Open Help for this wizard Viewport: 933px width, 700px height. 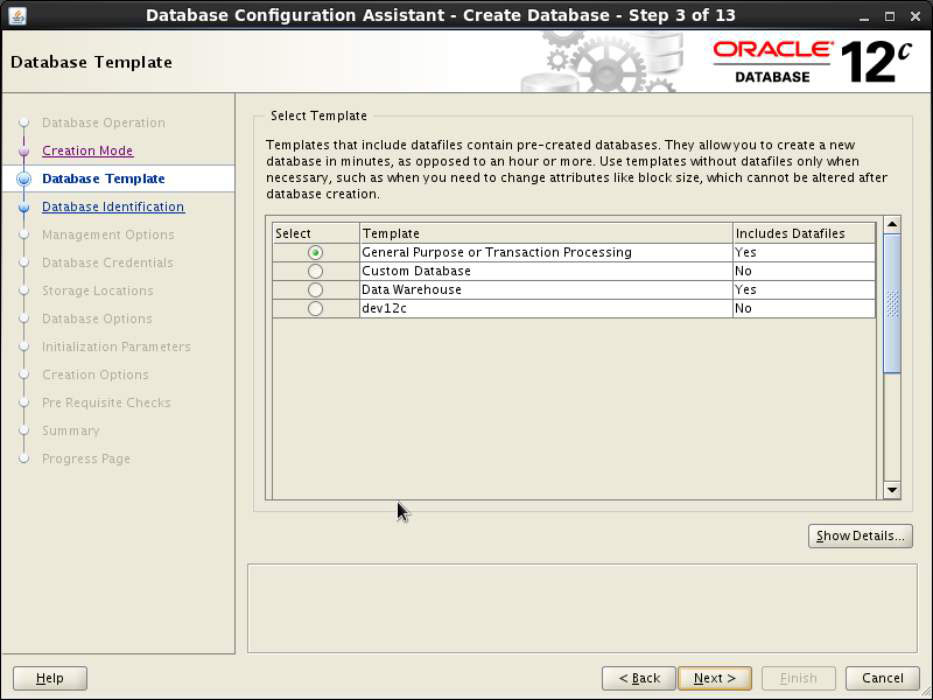50,678
